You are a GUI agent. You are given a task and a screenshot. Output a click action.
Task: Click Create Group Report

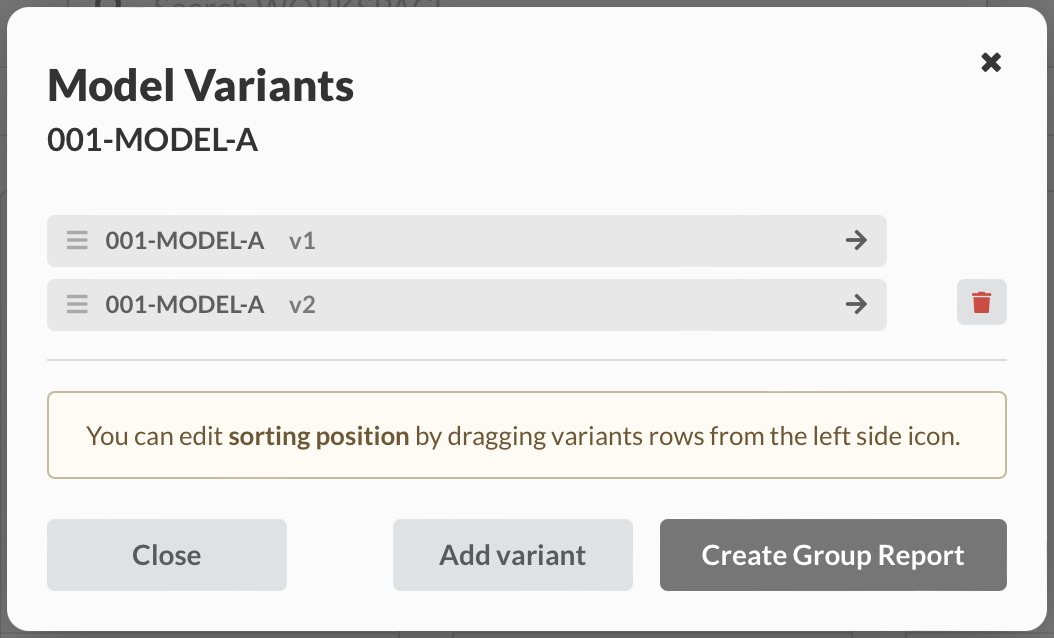click(832, 555)
